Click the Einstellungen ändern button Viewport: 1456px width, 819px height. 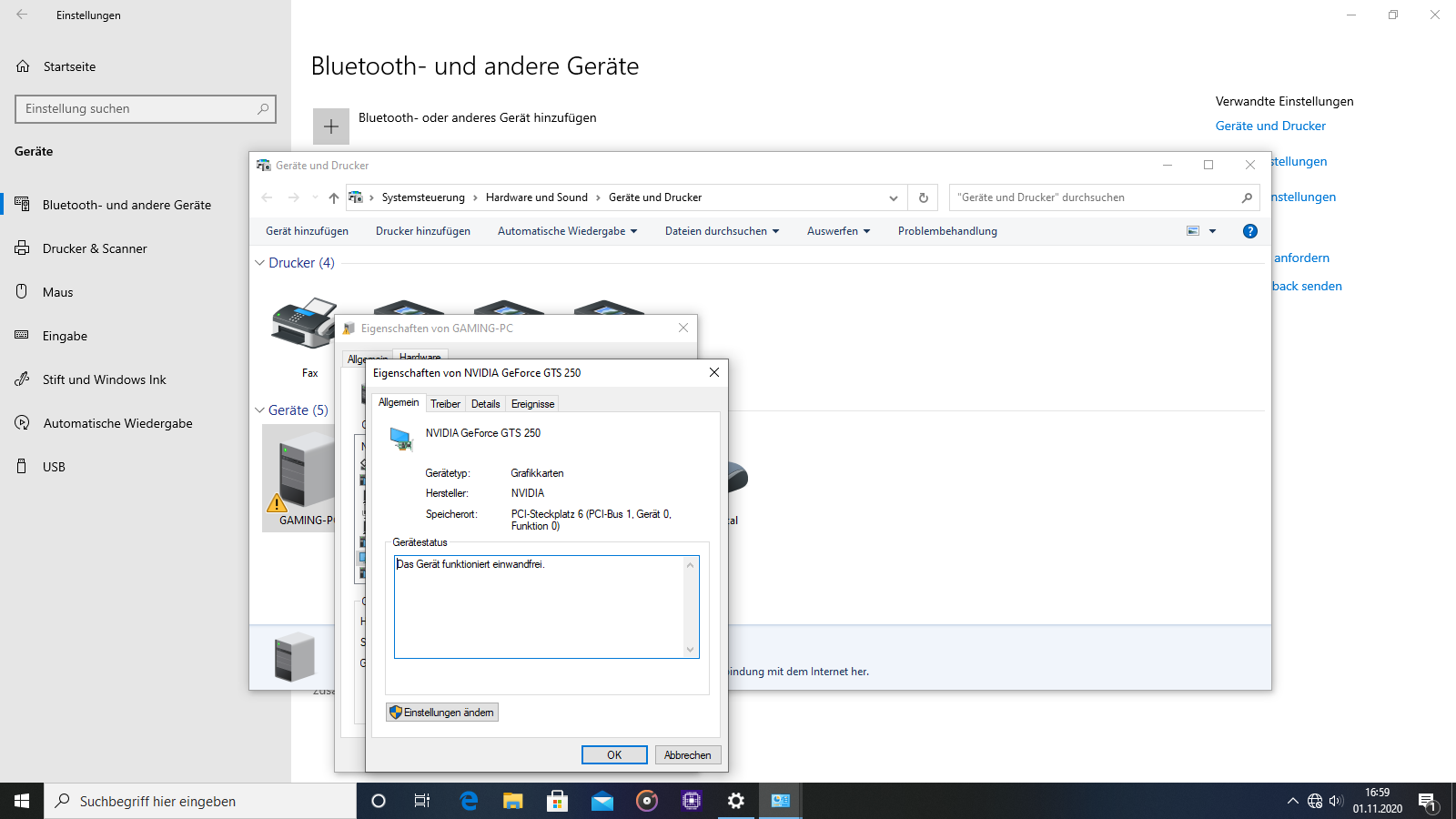pos(441,712)
